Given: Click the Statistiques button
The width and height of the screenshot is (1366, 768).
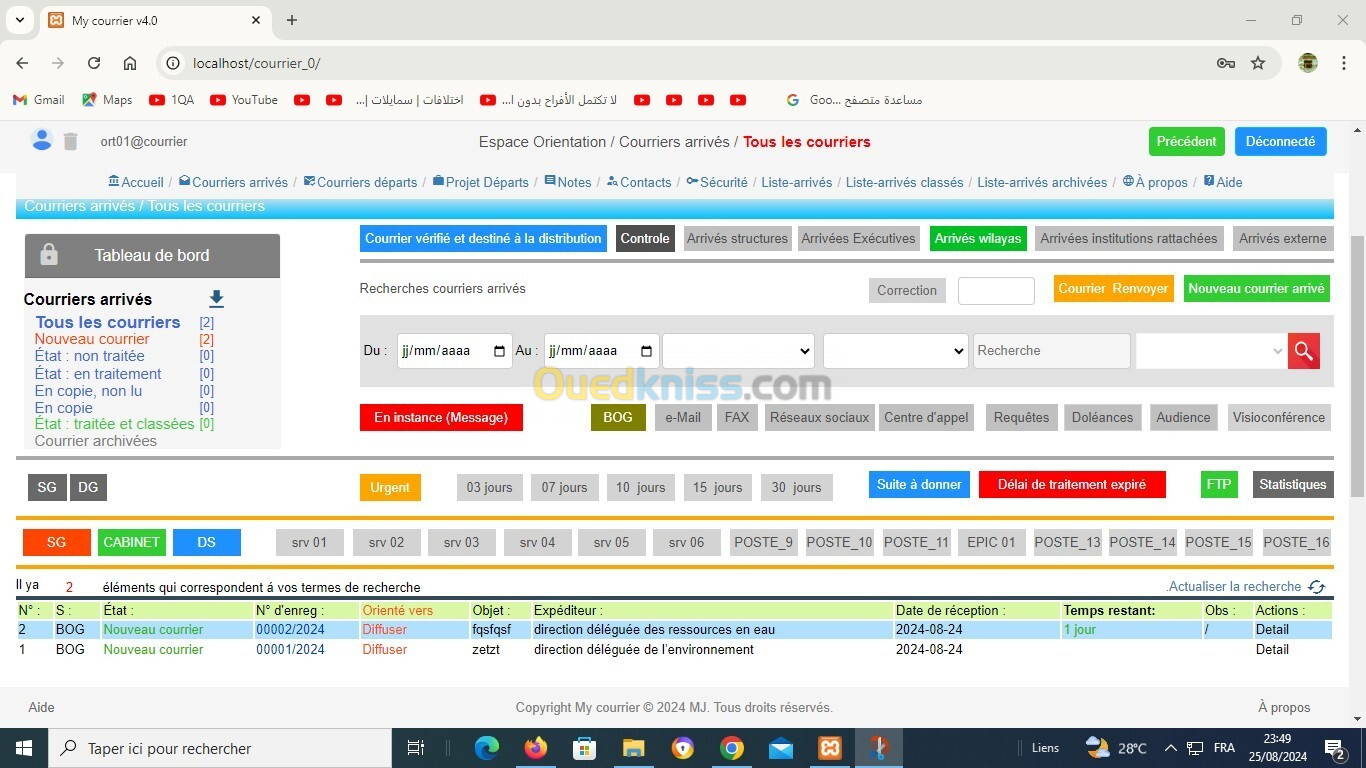Looking at the screenshot, I should pos(1292,484).
